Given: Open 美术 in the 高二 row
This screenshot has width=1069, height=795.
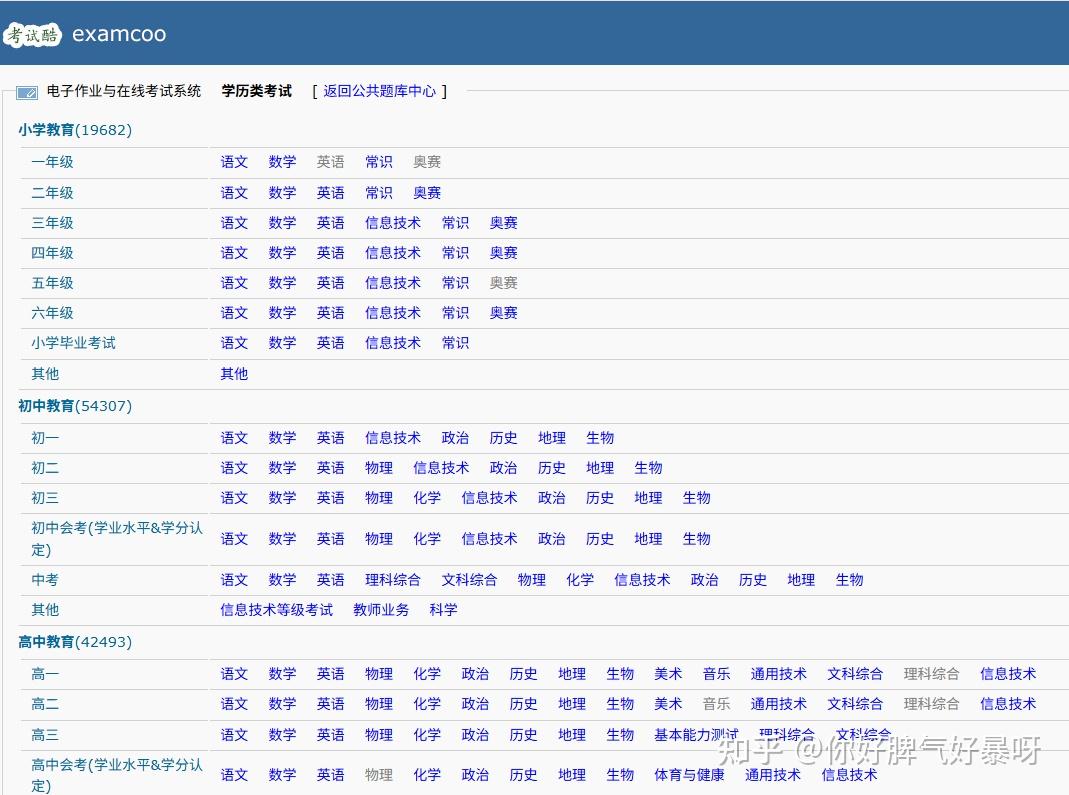Looking at the screenshot, I should coord(668,704).
